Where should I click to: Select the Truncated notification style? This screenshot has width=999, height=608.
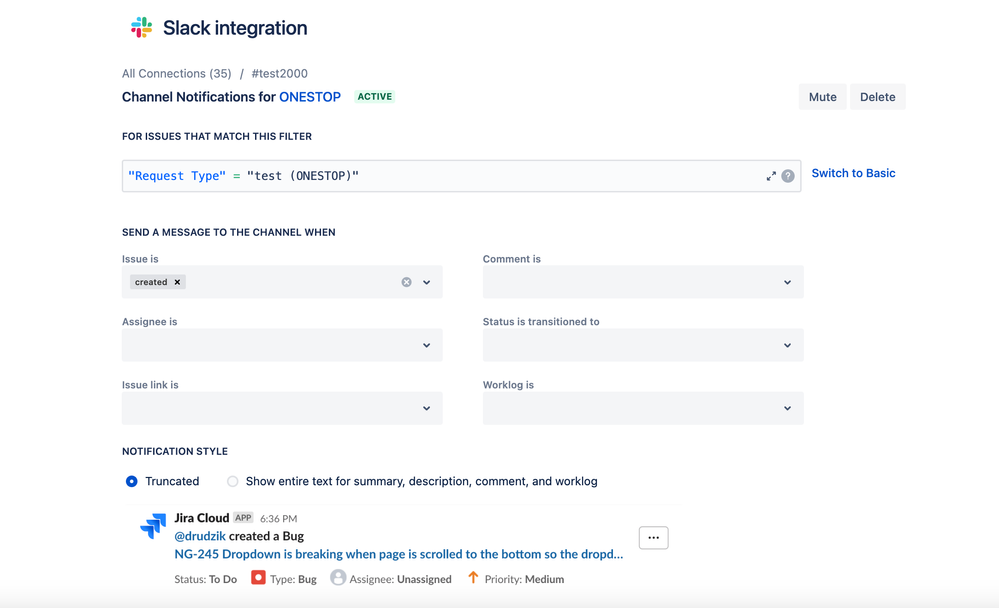(131, 481)
